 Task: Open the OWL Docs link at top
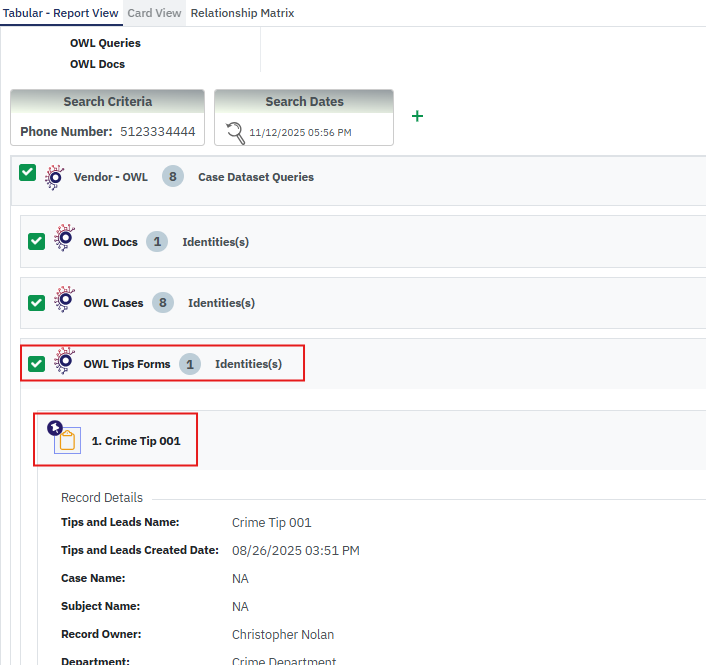[x=97, y=64]
